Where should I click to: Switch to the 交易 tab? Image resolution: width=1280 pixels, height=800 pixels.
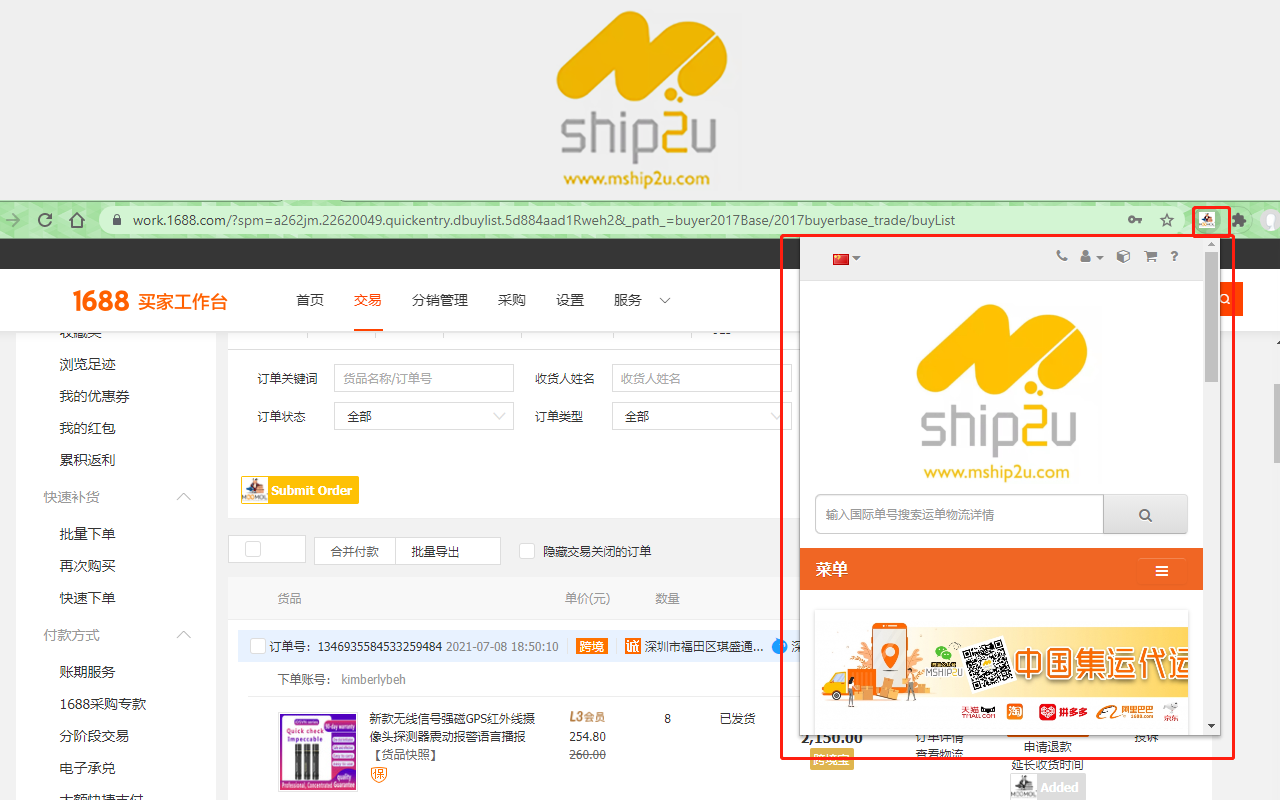point(368,300)
